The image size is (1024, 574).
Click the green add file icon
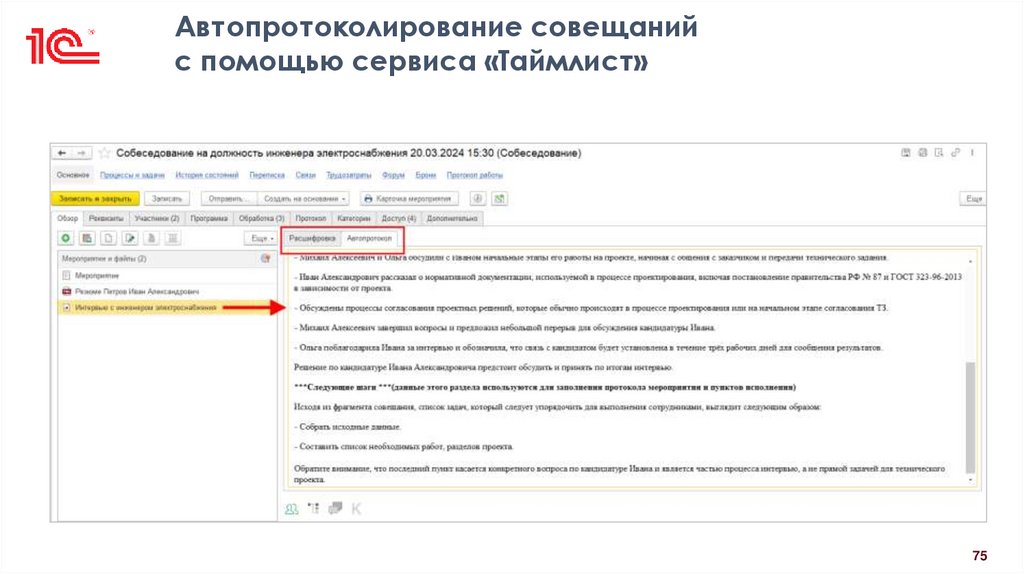pos(65,238)
